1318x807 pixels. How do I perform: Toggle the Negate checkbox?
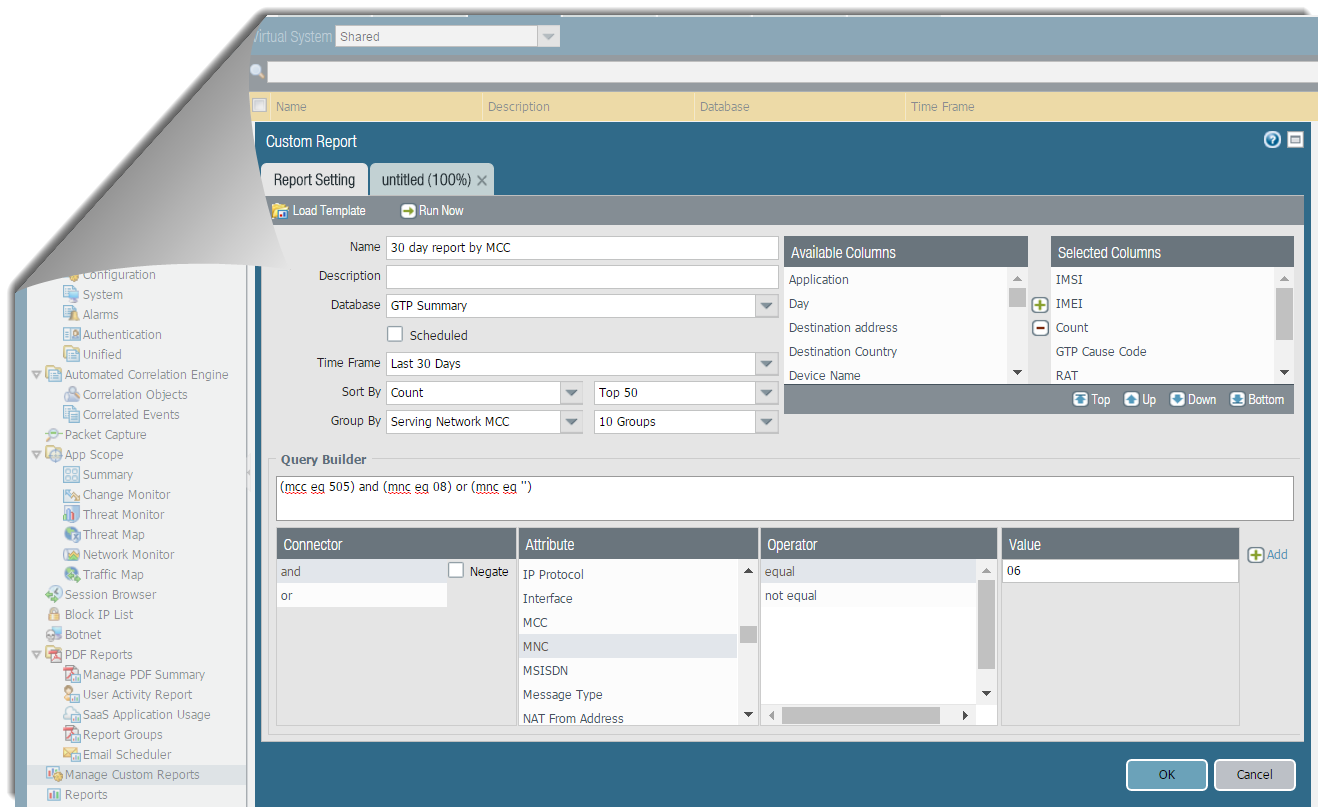tap(456, 571)
